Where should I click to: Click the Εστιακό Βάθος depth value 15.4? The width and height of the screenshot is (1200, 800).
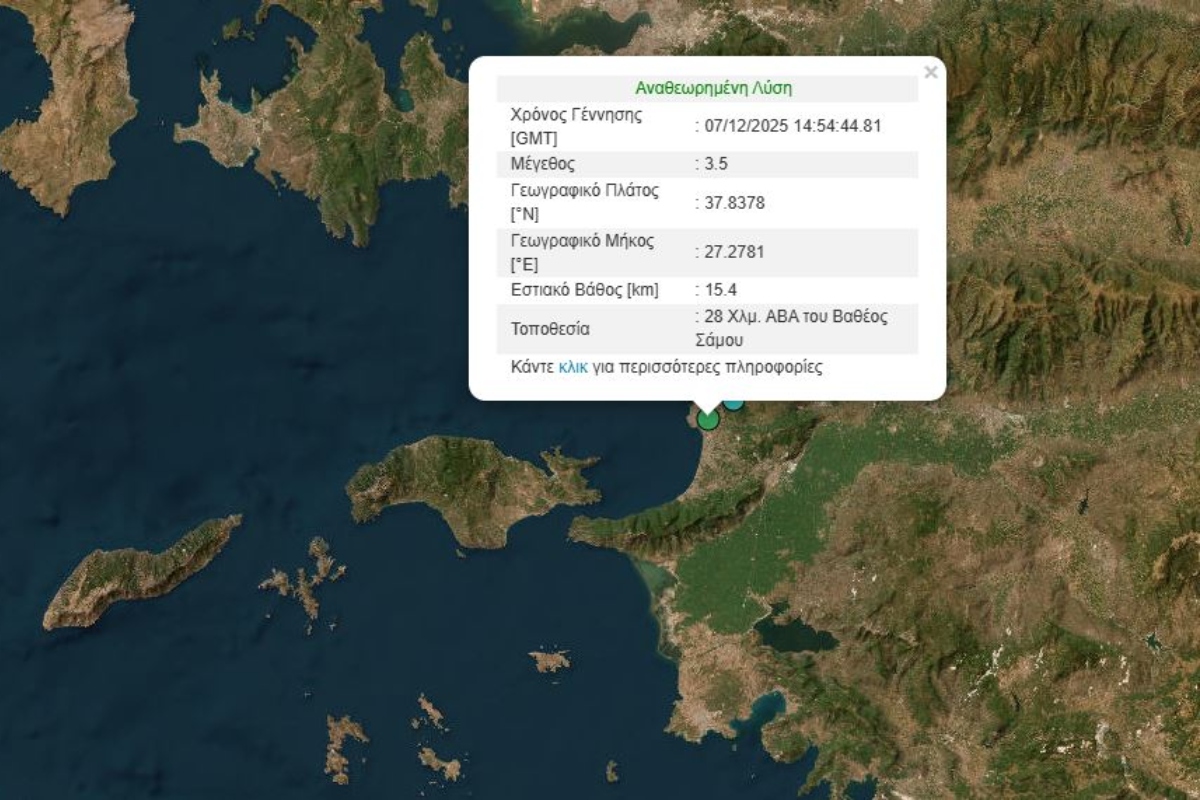coord(717,290)
